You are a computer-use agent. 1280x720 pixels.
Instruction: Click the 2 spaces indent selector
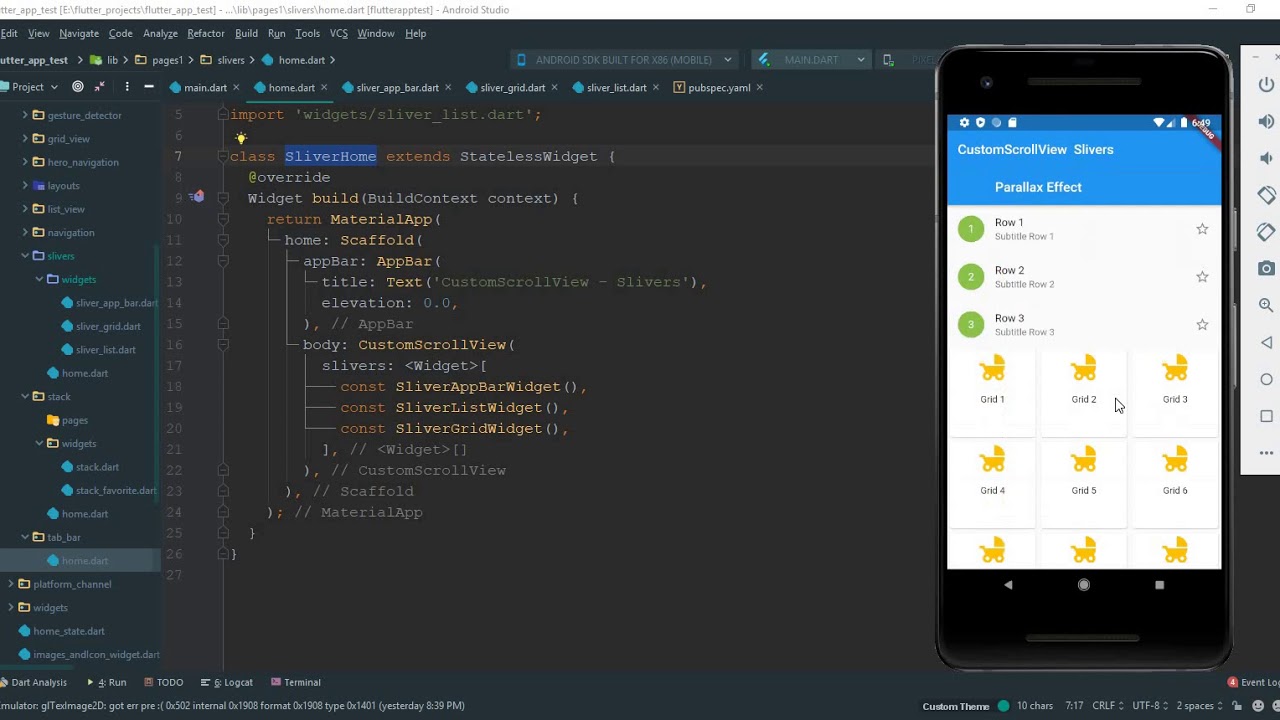tap(1199, 706)
